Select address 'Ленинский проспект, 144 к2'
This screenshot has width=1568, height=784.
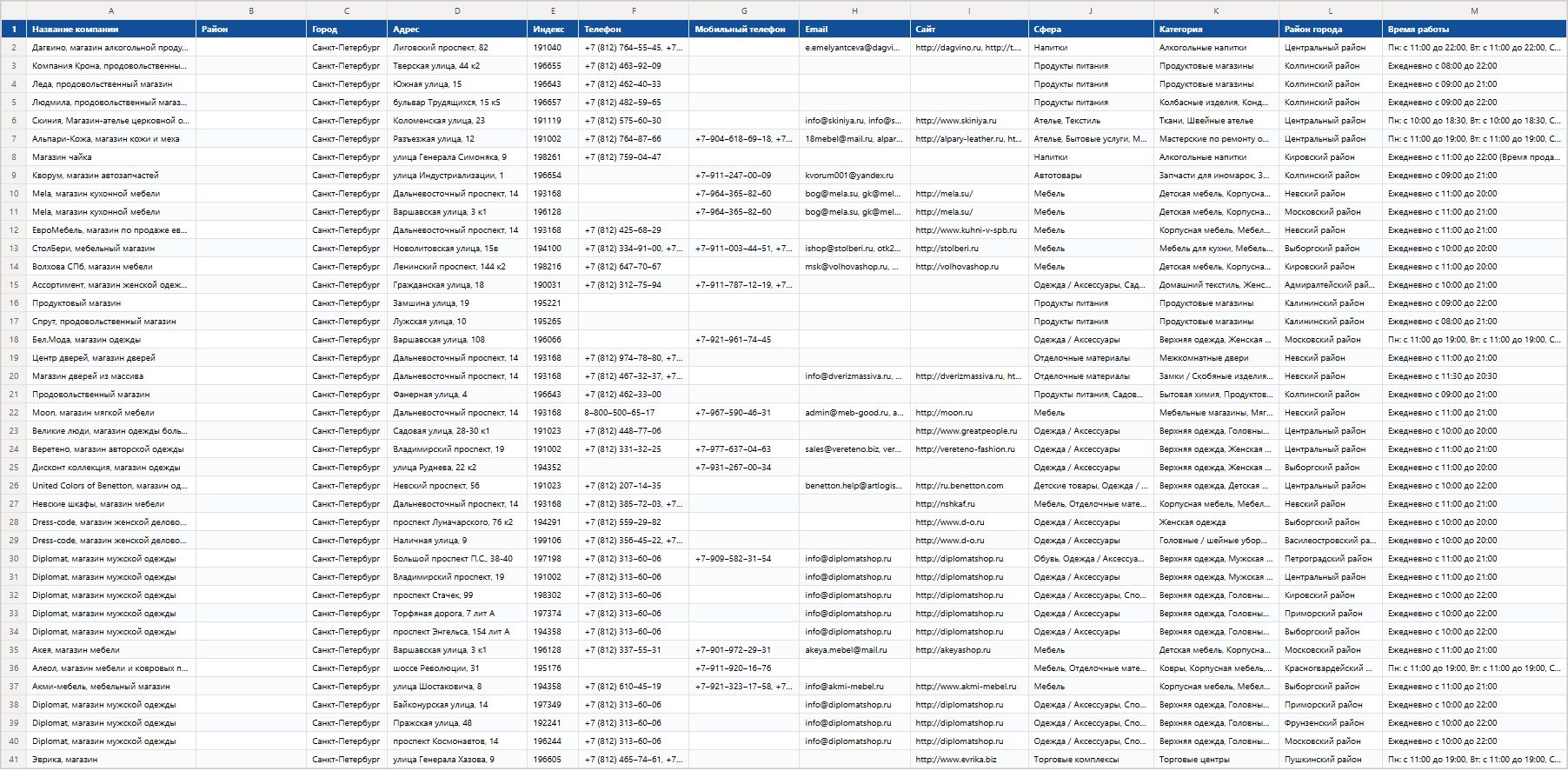coord(457,267)
